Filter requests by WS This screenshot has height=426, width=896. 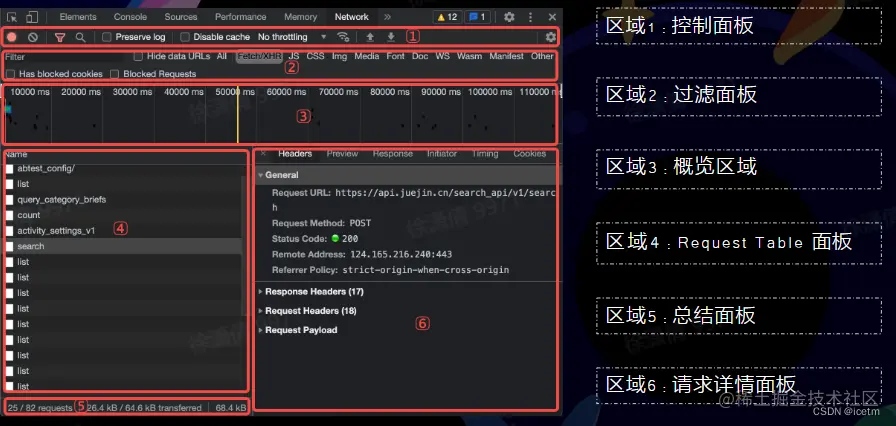tap(443, 57)
